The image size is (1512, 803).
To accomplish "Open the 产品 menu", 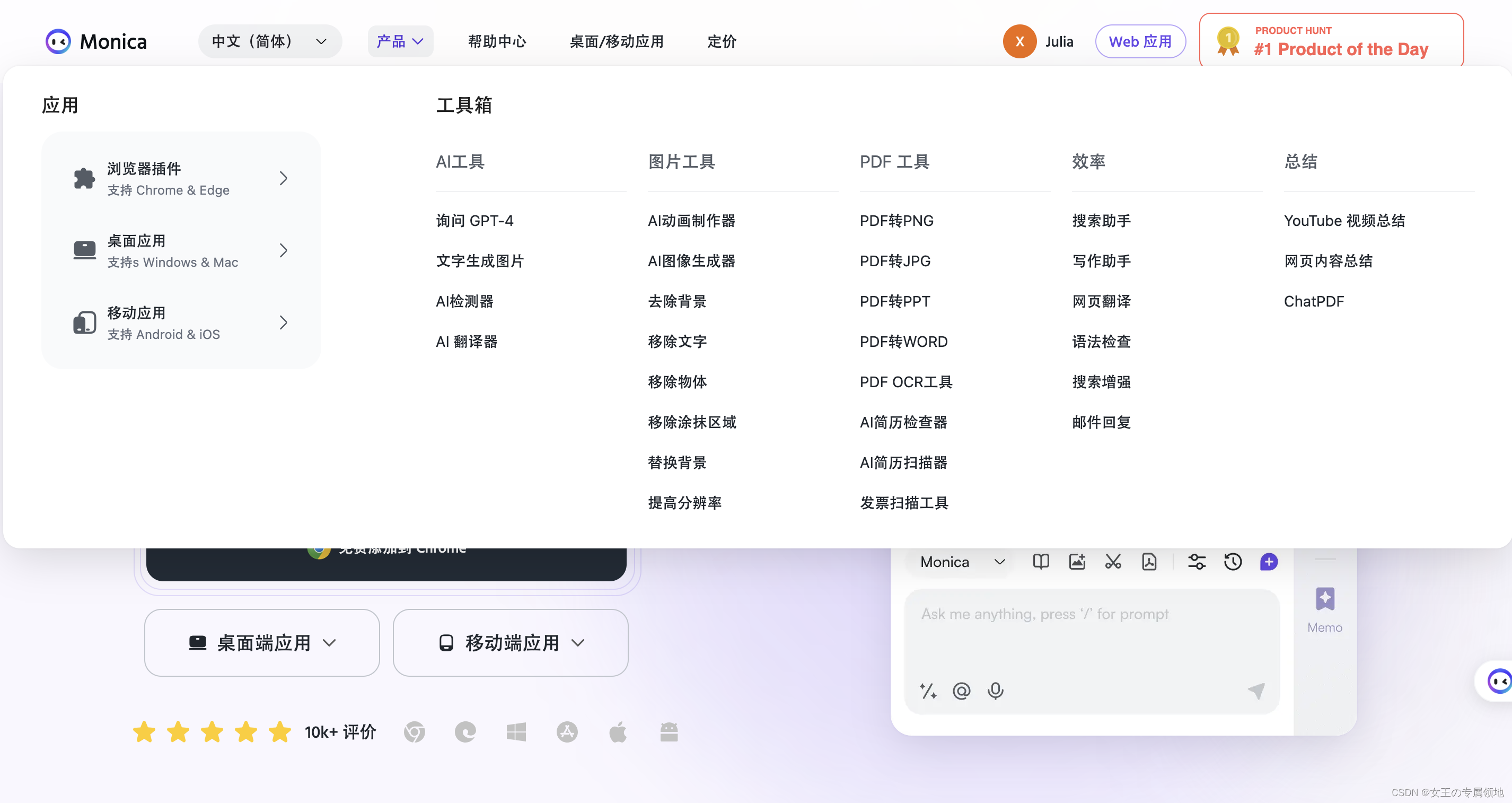I will click(400, 41).
